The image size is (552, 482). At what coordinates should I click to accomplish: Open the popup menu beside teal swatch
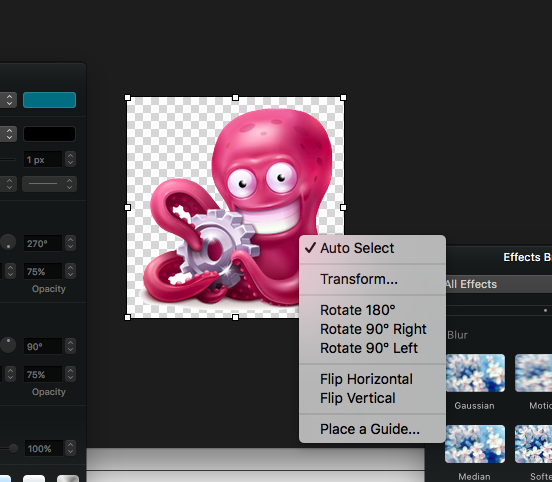coord(8,100)
